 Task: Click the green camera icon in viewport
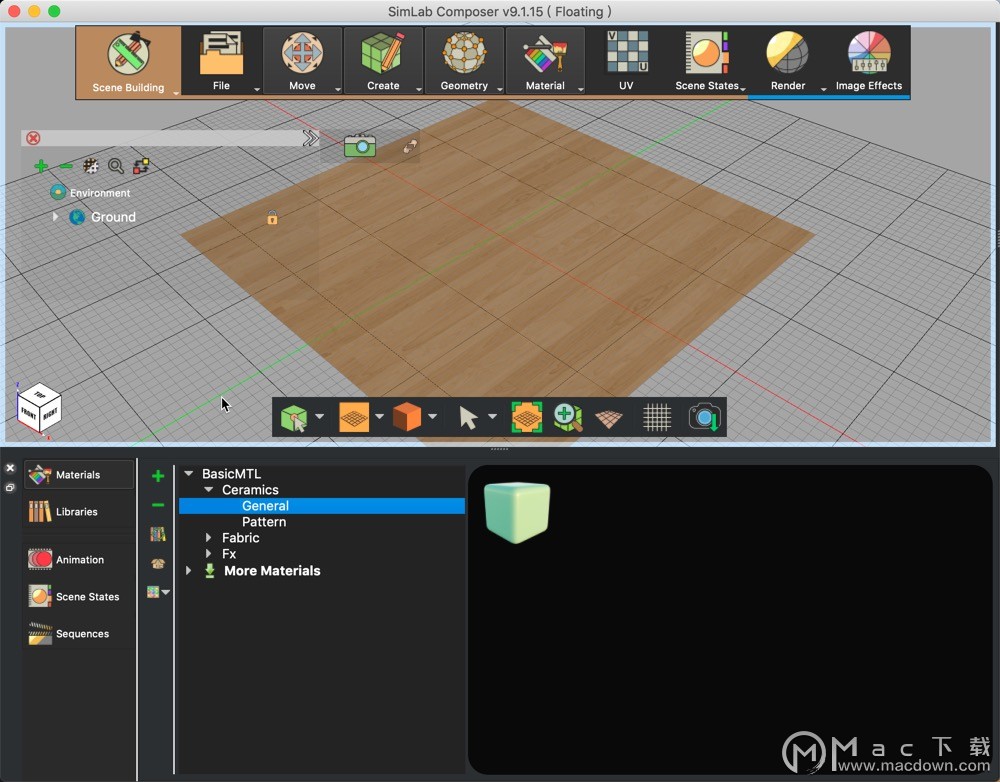(x=360, y=145)
